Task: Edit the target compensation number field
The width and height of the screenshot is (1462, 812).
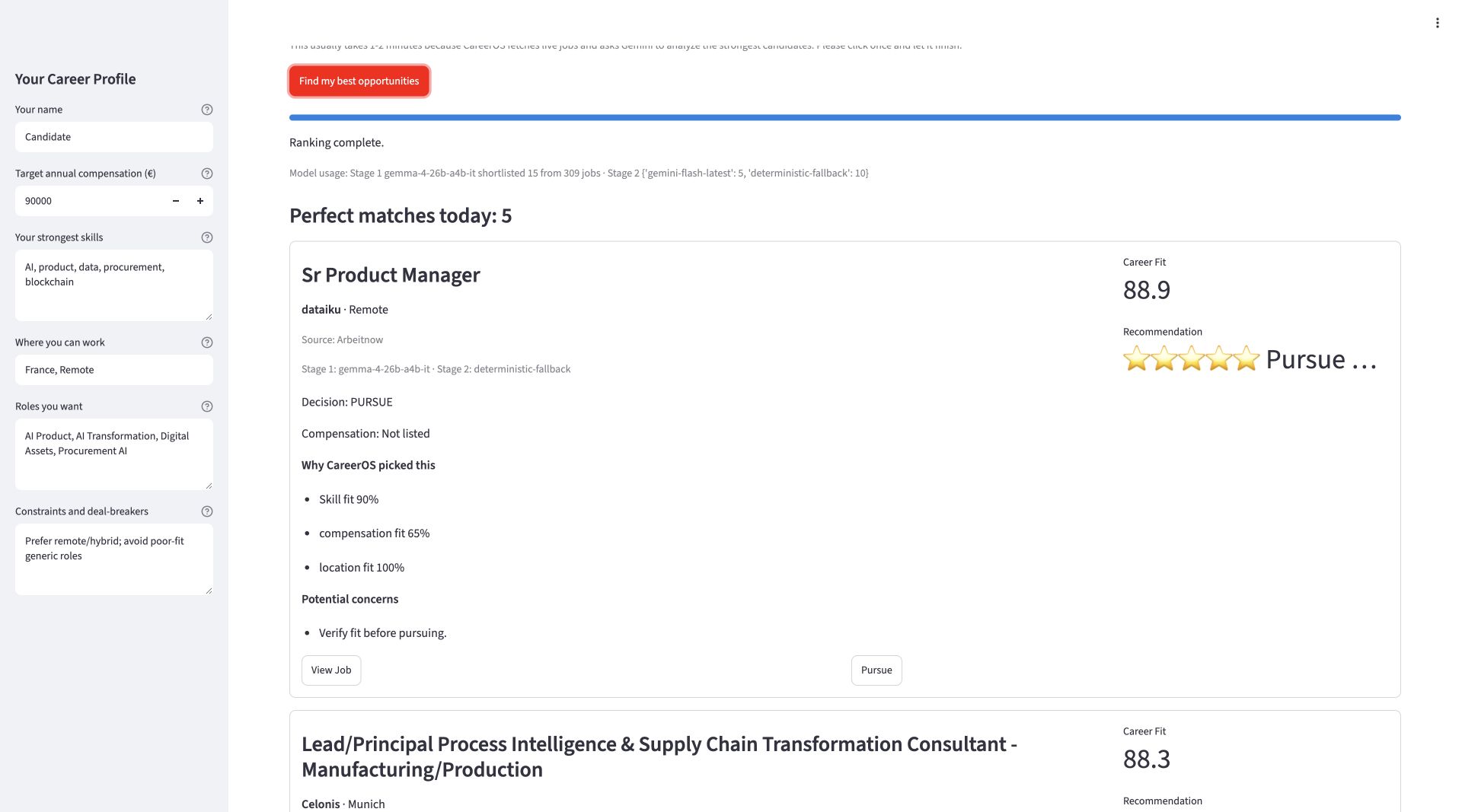Action: pyautogui.click(x=90, y=201)
